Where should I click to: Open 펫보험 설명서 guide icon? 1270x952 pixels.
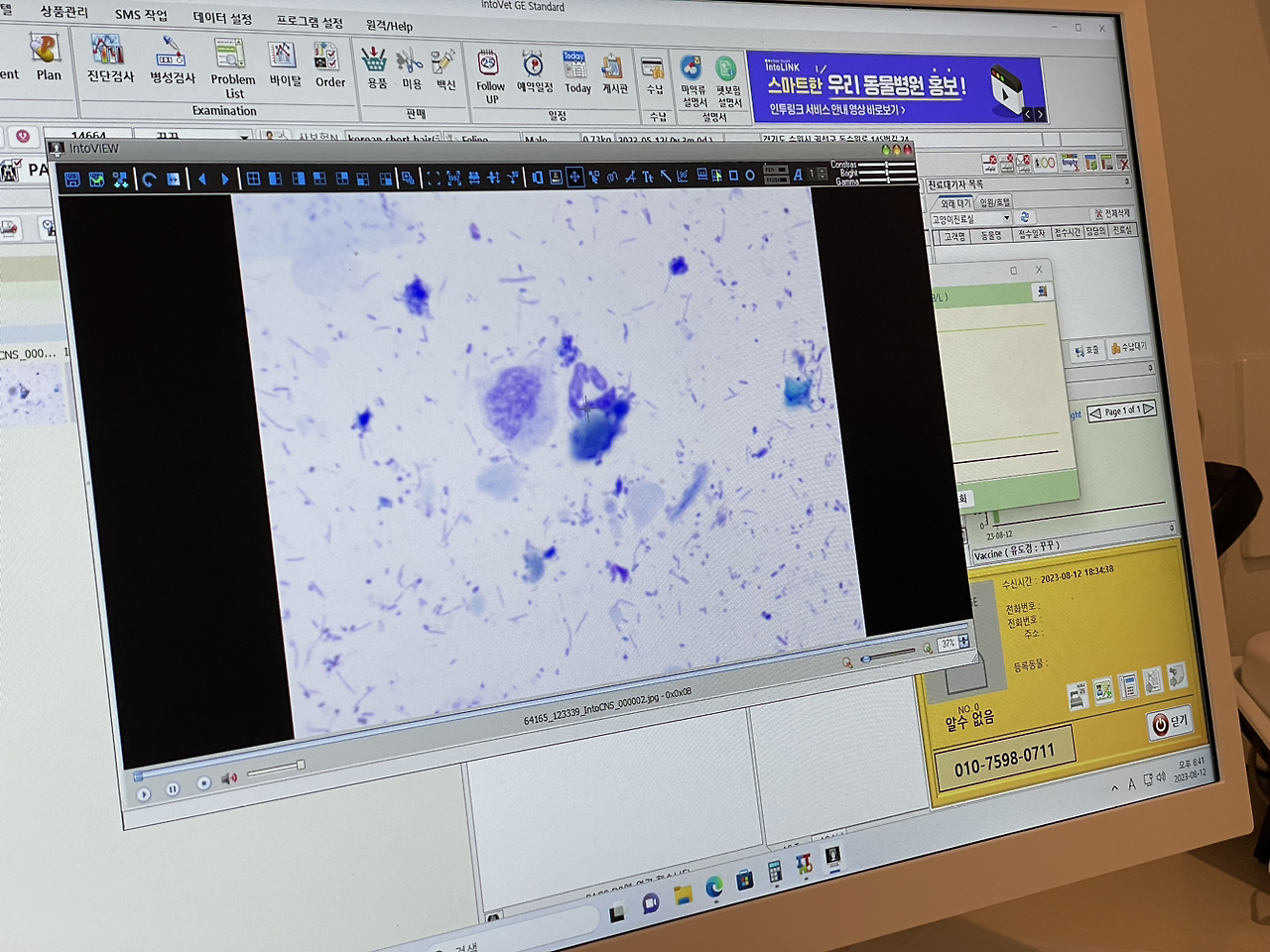[728, 84]
